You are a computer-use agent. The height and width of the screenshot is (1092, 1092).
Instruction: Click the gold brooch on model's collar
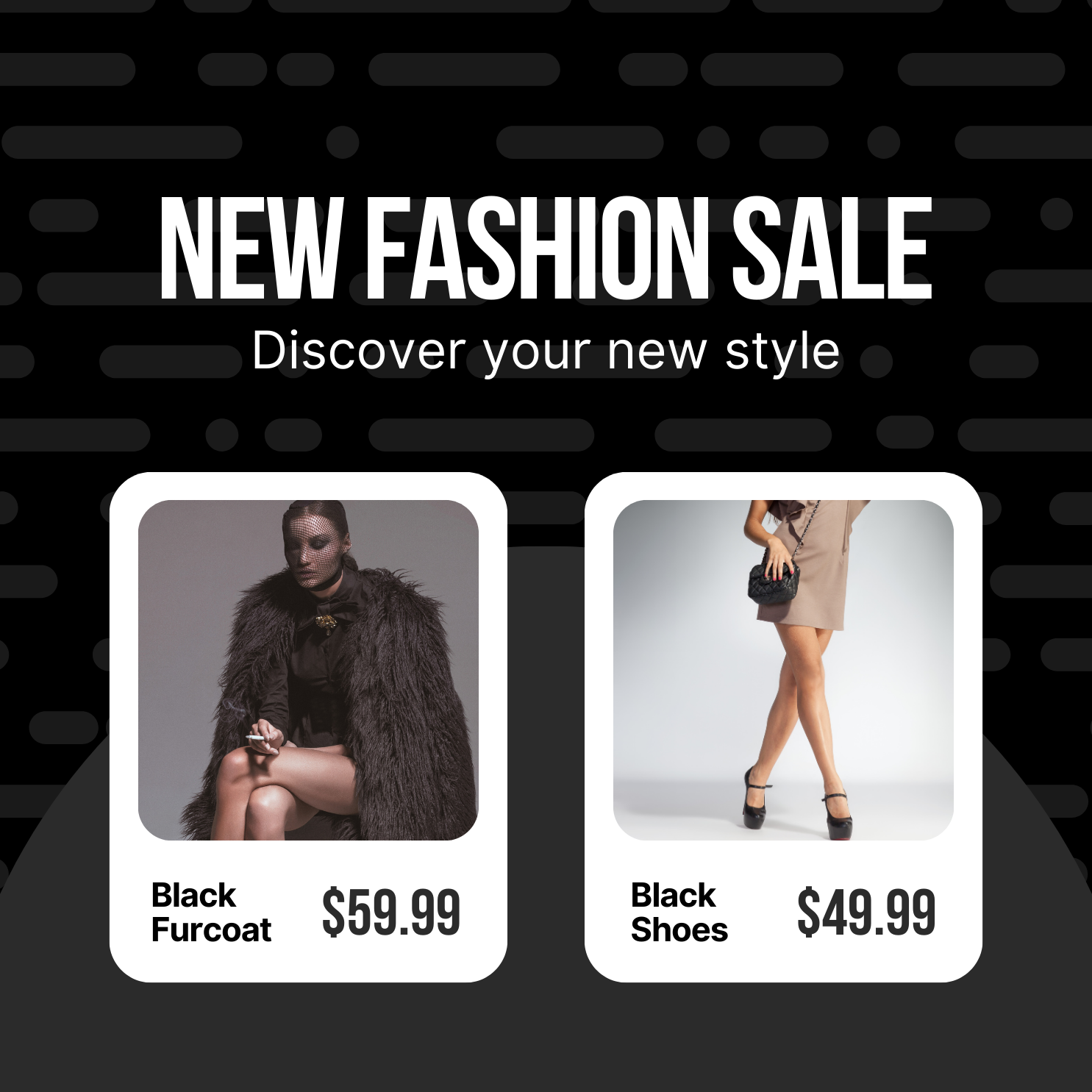324,623
